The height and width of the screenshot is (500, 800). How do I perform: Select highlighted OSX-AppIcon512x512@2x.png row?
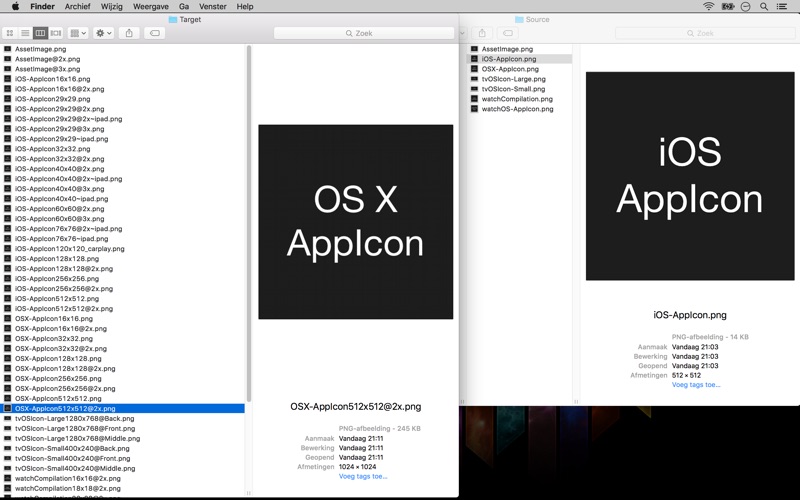click(x=123, y=409)
